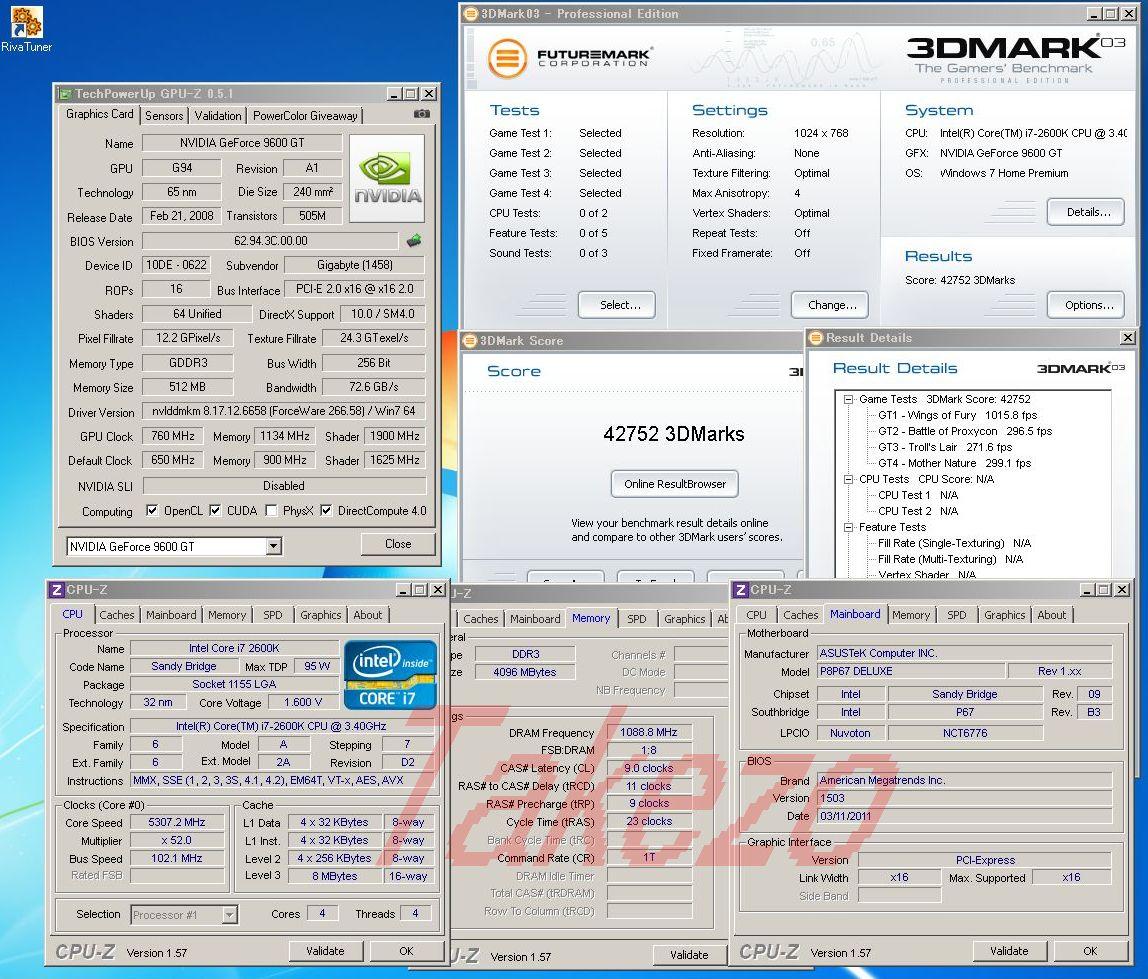The image size is (1148, 979).
Task: Click the GPU-Z screenshot camera icon
Action: tap(421, 114)
